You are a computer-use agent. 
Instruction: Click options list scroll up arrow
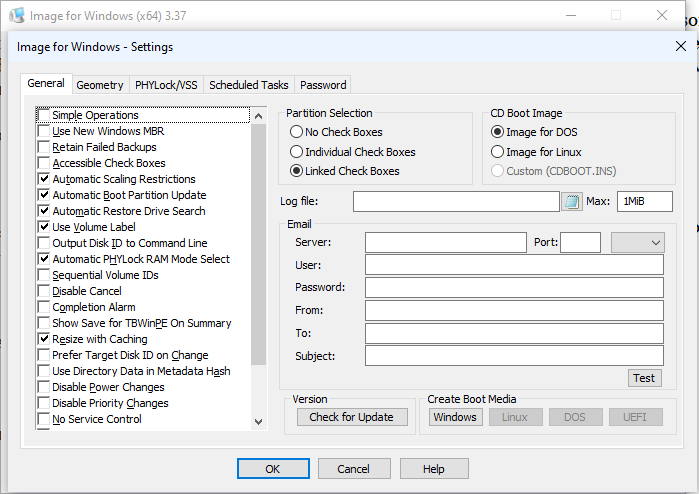pos(259,116)
